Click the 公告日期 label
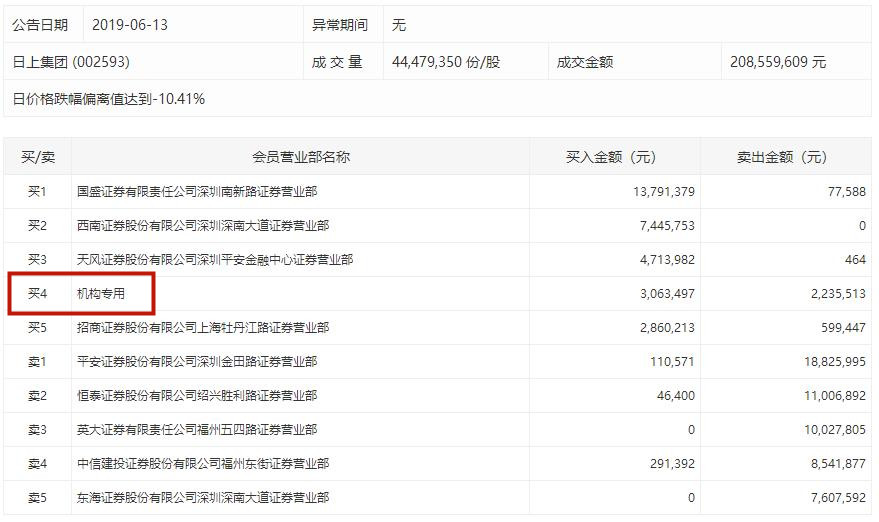Image resolution: width=879 pixels, height=522 pixels. pyautogui.click(x=40, y=25)
